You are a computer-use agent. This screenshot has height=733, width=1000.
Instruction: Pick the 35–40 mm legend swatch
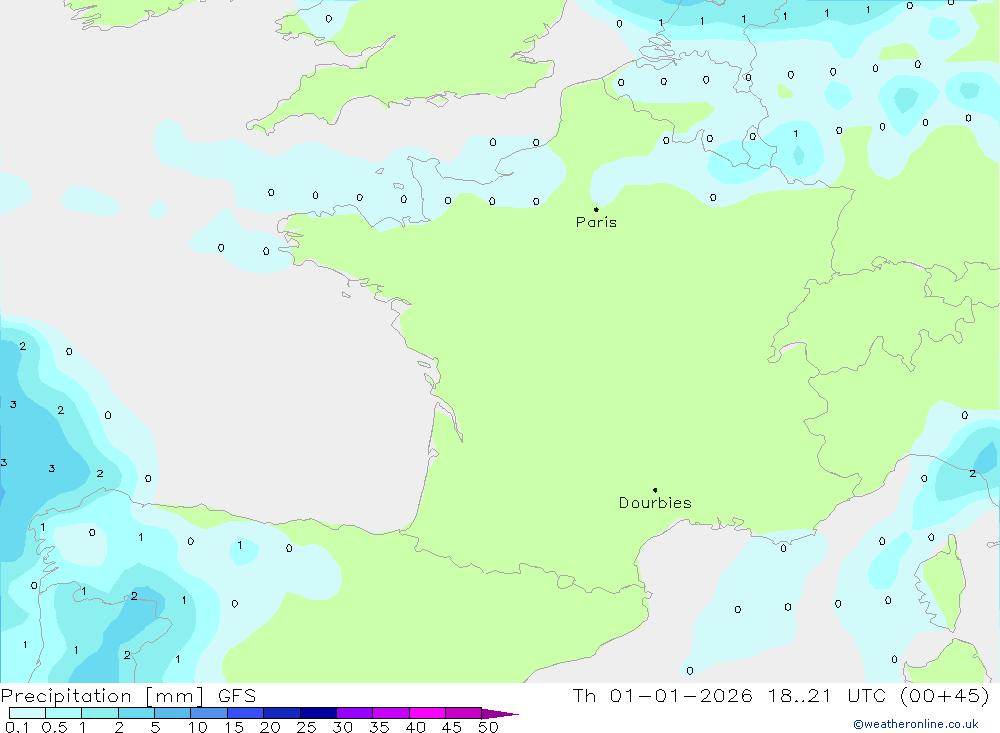[390, 713]
